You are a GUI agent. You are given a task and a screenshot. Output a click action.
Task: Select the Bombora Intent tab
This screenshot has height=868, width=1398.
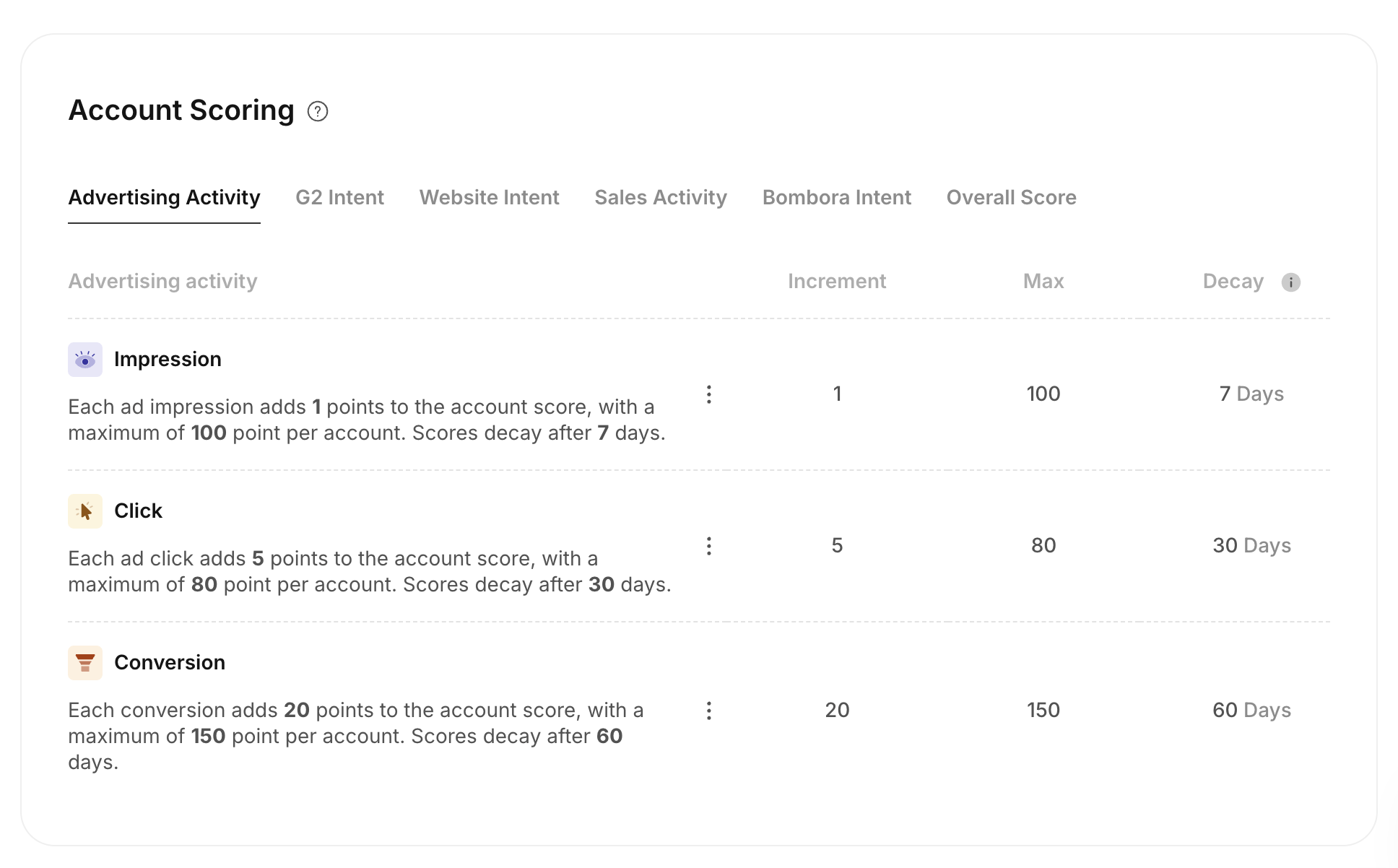click(x=836, y=197)
